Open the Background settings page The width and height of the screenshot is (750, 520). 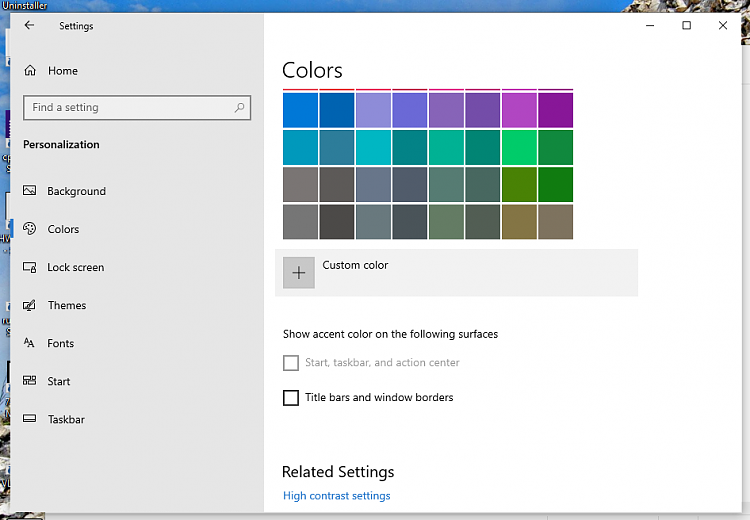(77, 191)
